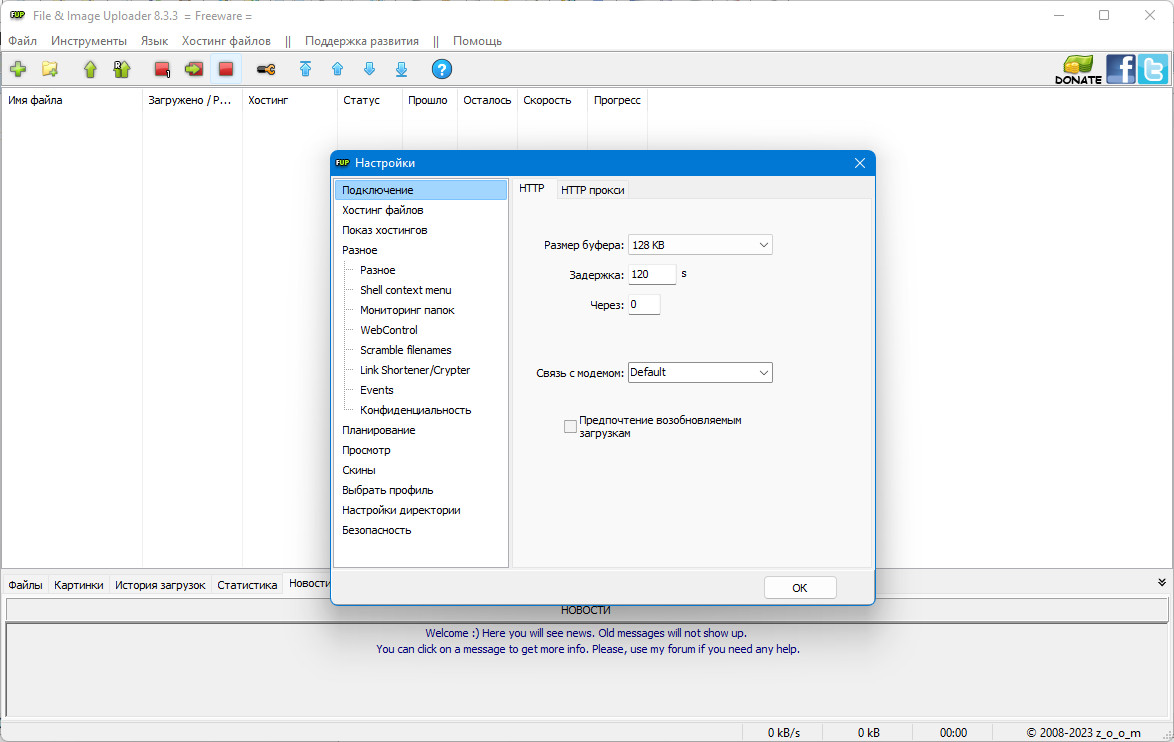The height and width of the screenshot is (742, 1174).
Task: Click the НОВОСТИ header bar
Action: coord(587,610)
